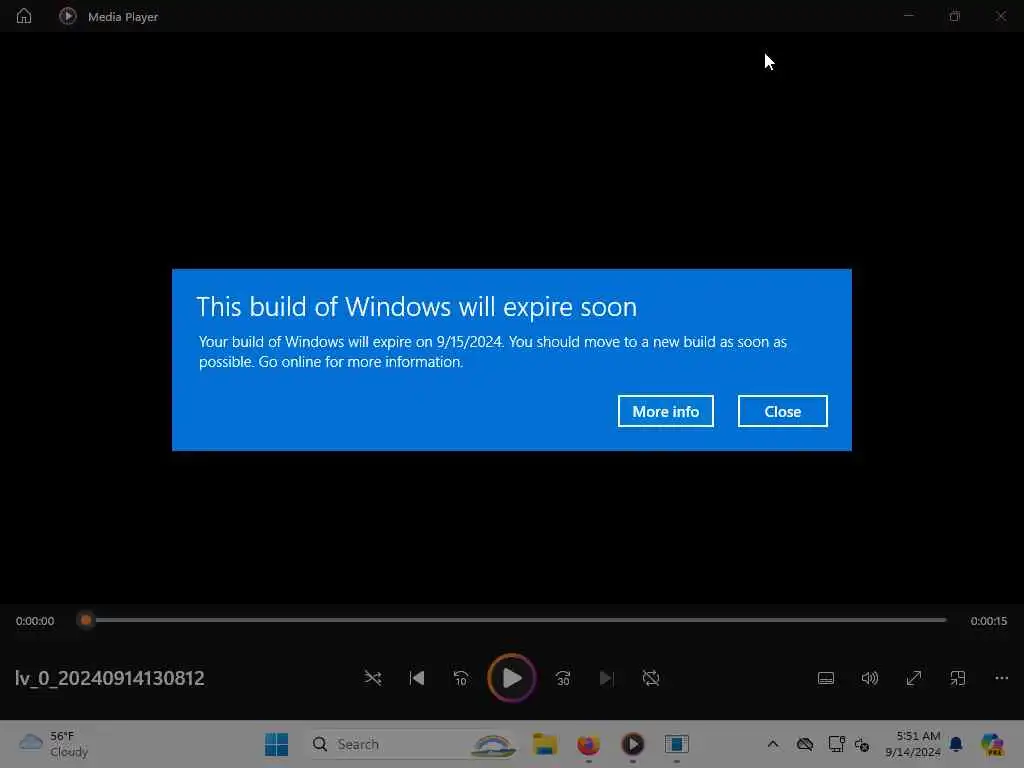
Task: Open the Windows Start menu
Action: [276, 744]
